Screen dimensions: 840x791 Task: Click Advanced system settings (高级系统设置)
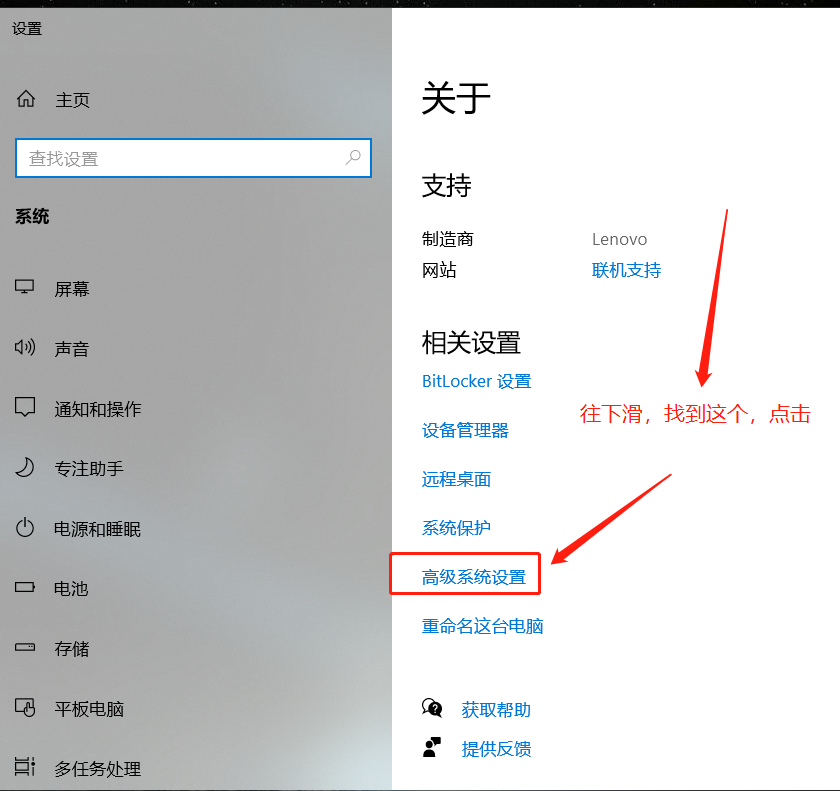[x=473, y=577]
